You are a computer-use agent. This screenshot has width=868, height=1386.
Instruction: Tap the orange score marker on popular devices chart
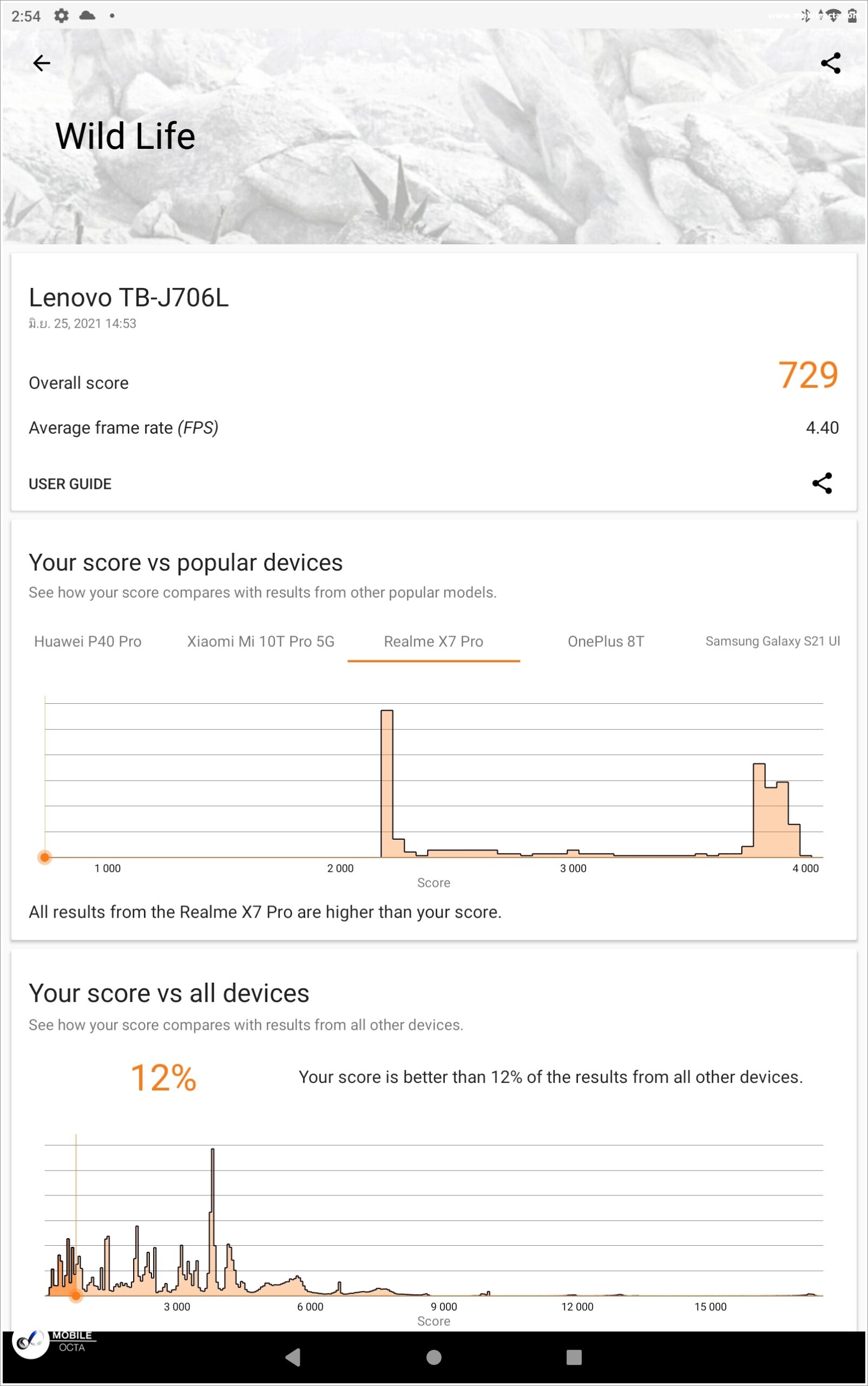45,857
